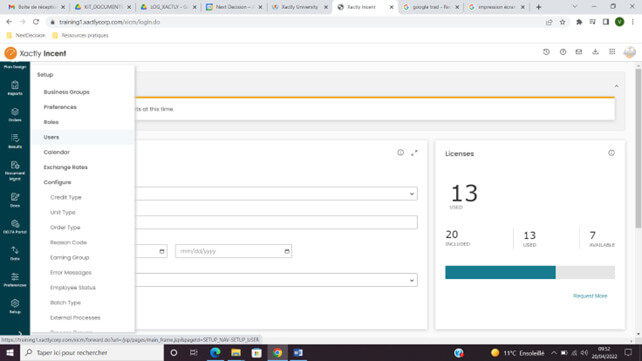642x361 pixels.
Task: Expand the sidebar with bottom arrow
Action: 20,333
